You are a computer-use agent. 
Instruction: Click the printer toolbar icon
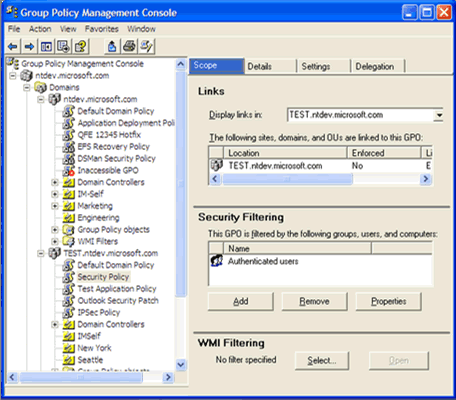point(129,46)
